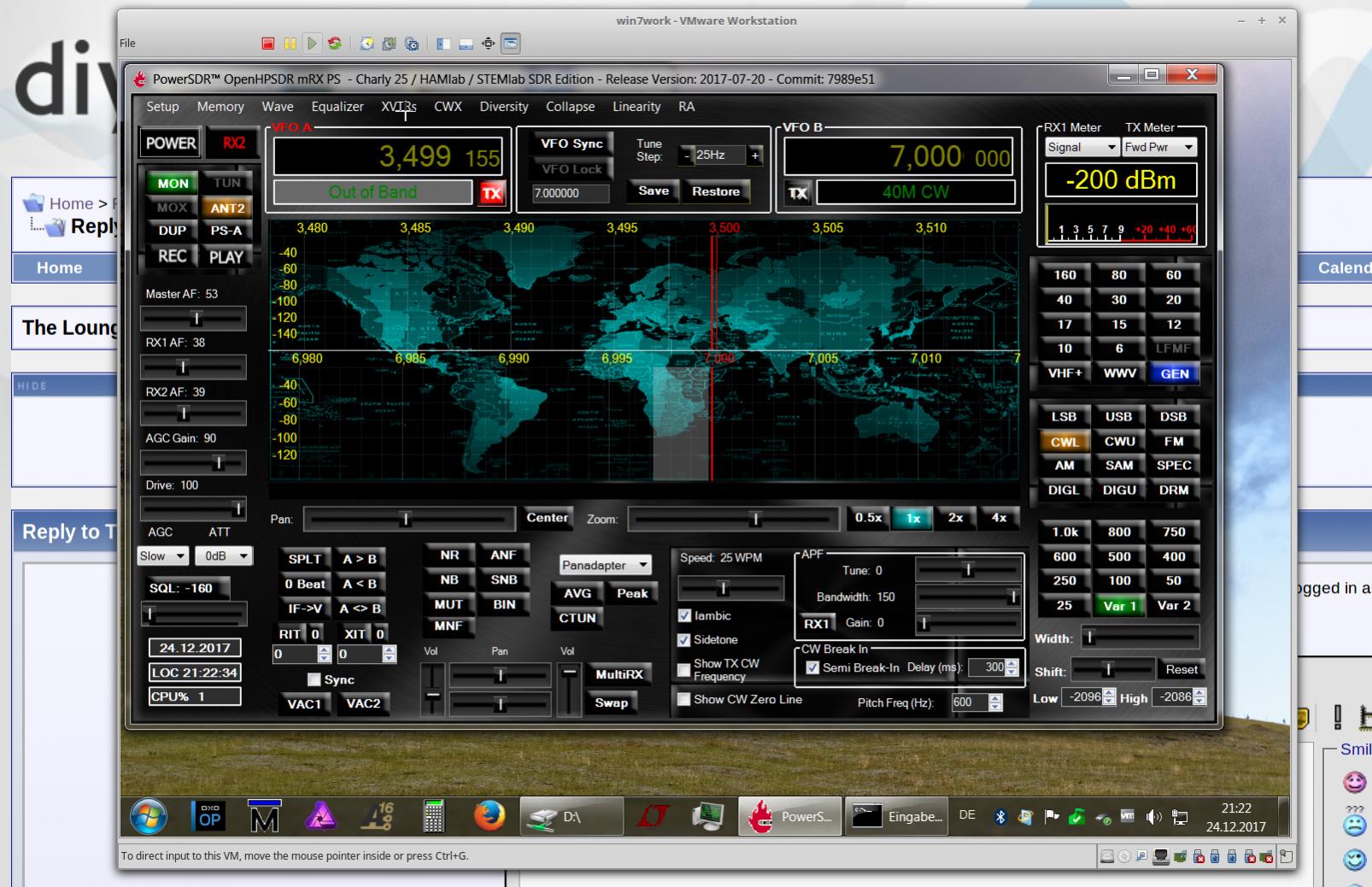Open the Linearity menu
Screen dimensions: 1372x887
(x=636, y=107)
